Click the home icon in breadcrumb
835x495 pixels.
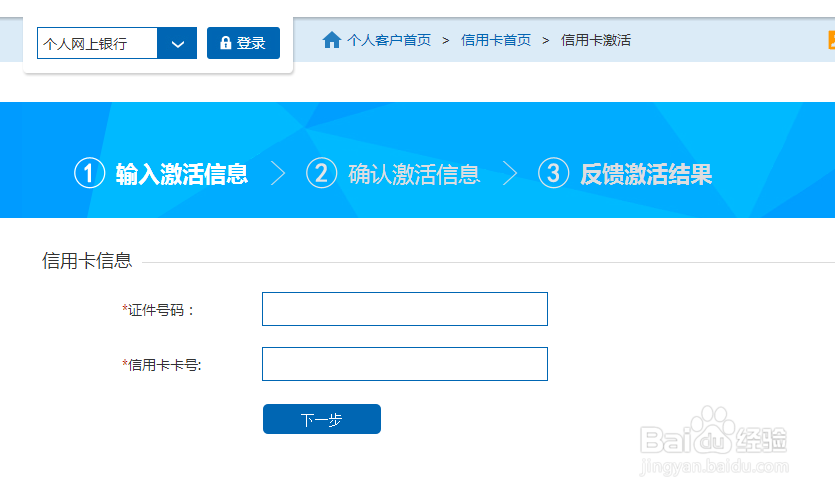[x=331, y=40]
